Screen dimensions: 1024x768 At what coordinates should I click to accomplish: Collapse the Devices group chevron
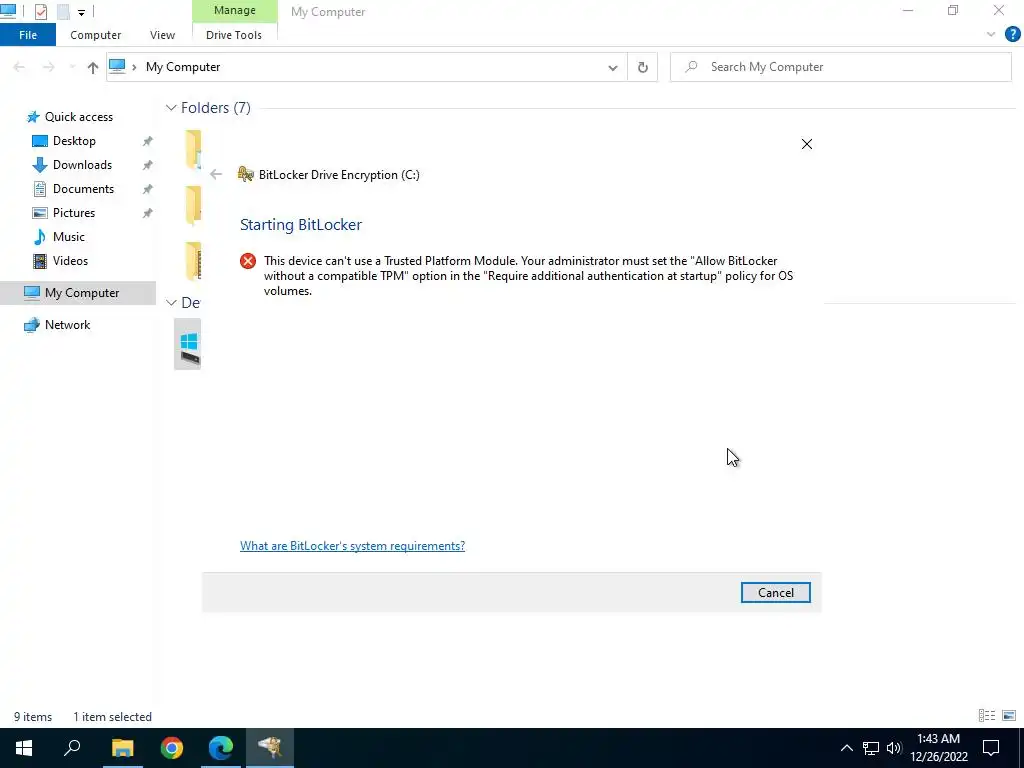pos(171,302)
